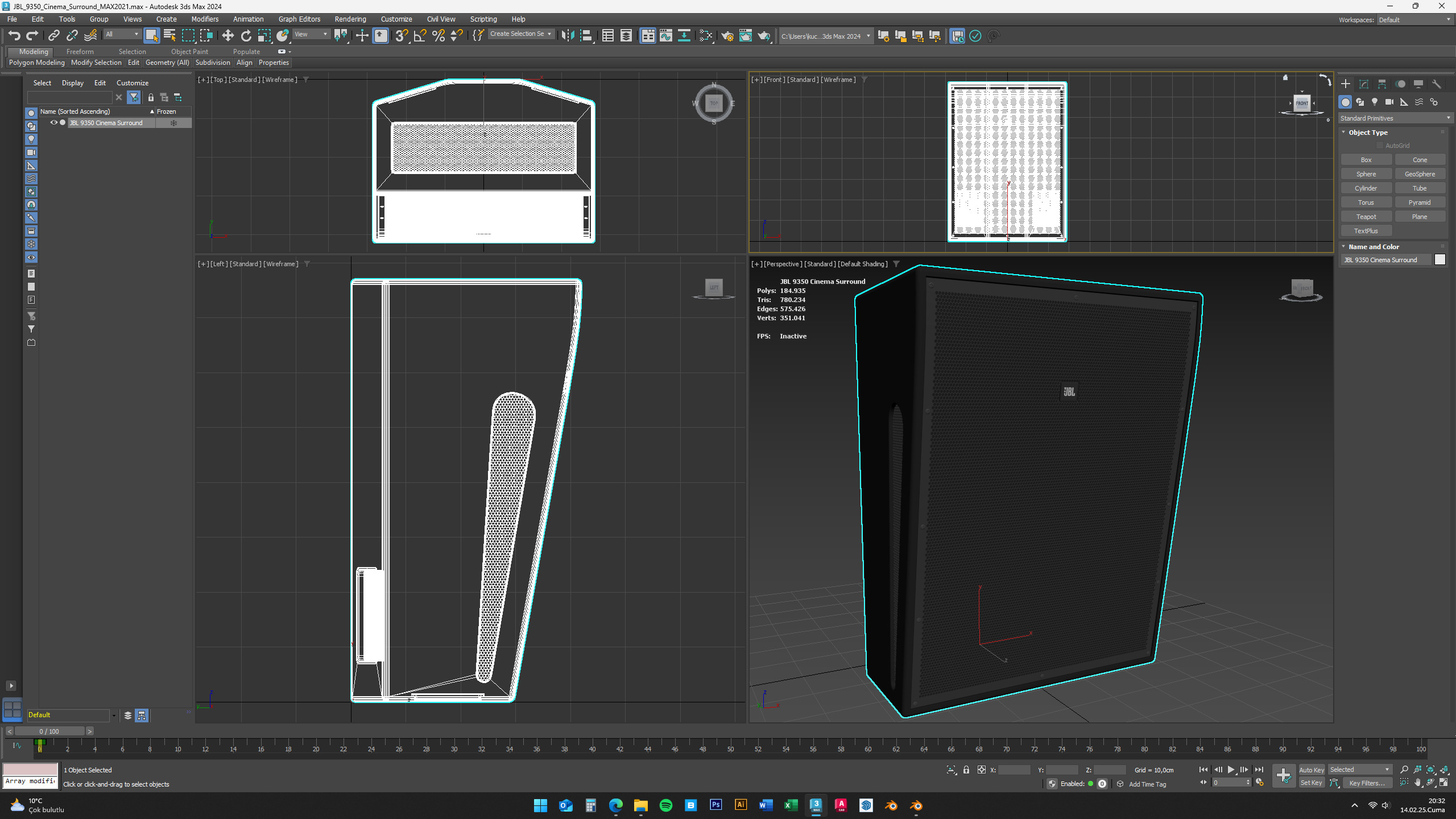Select the Cameras category icon
This screenshot has height=819, width=1456.
pos(1389,102)
